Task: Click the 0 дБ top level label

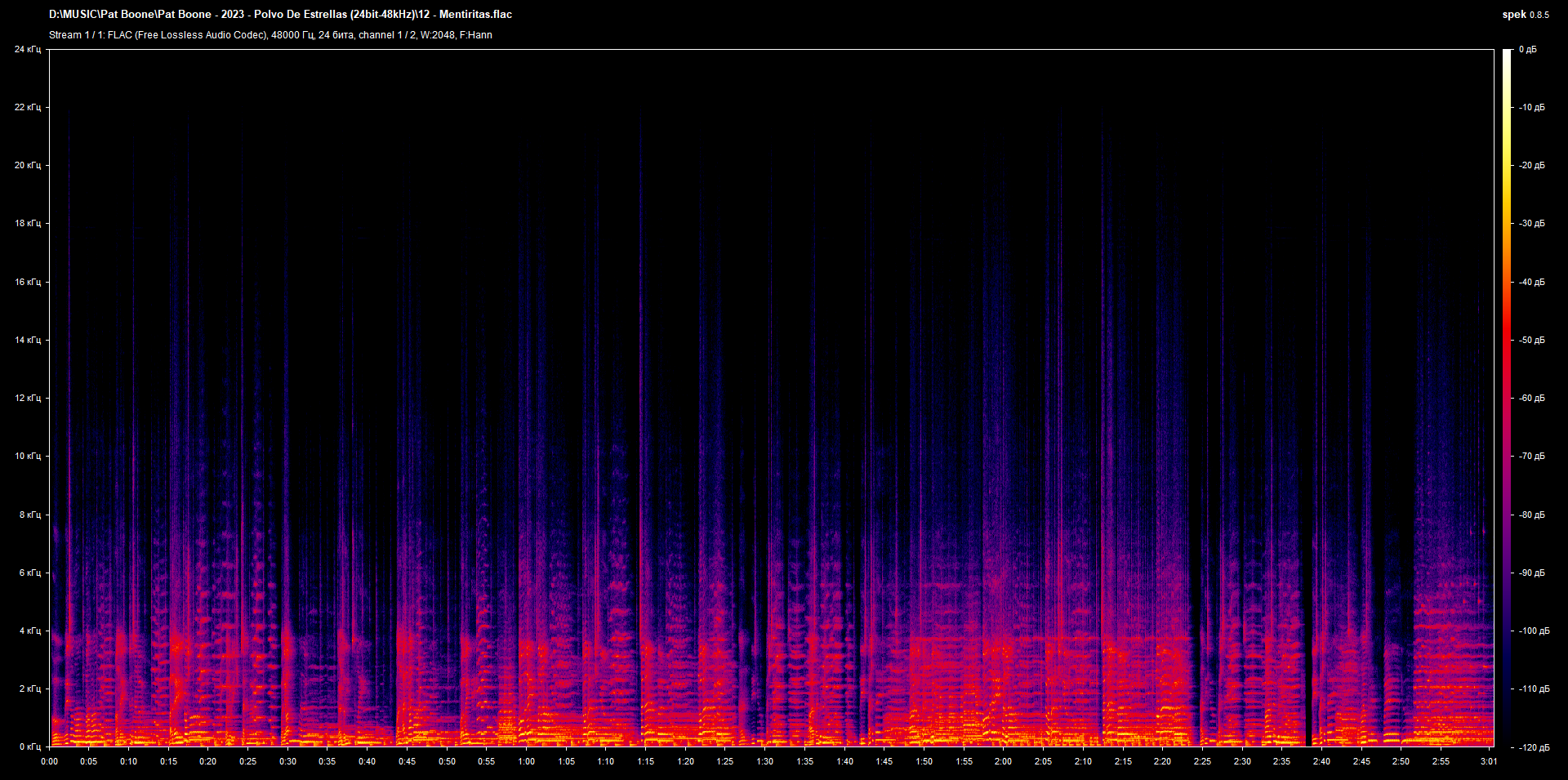Action: [x=1528, y=50]
